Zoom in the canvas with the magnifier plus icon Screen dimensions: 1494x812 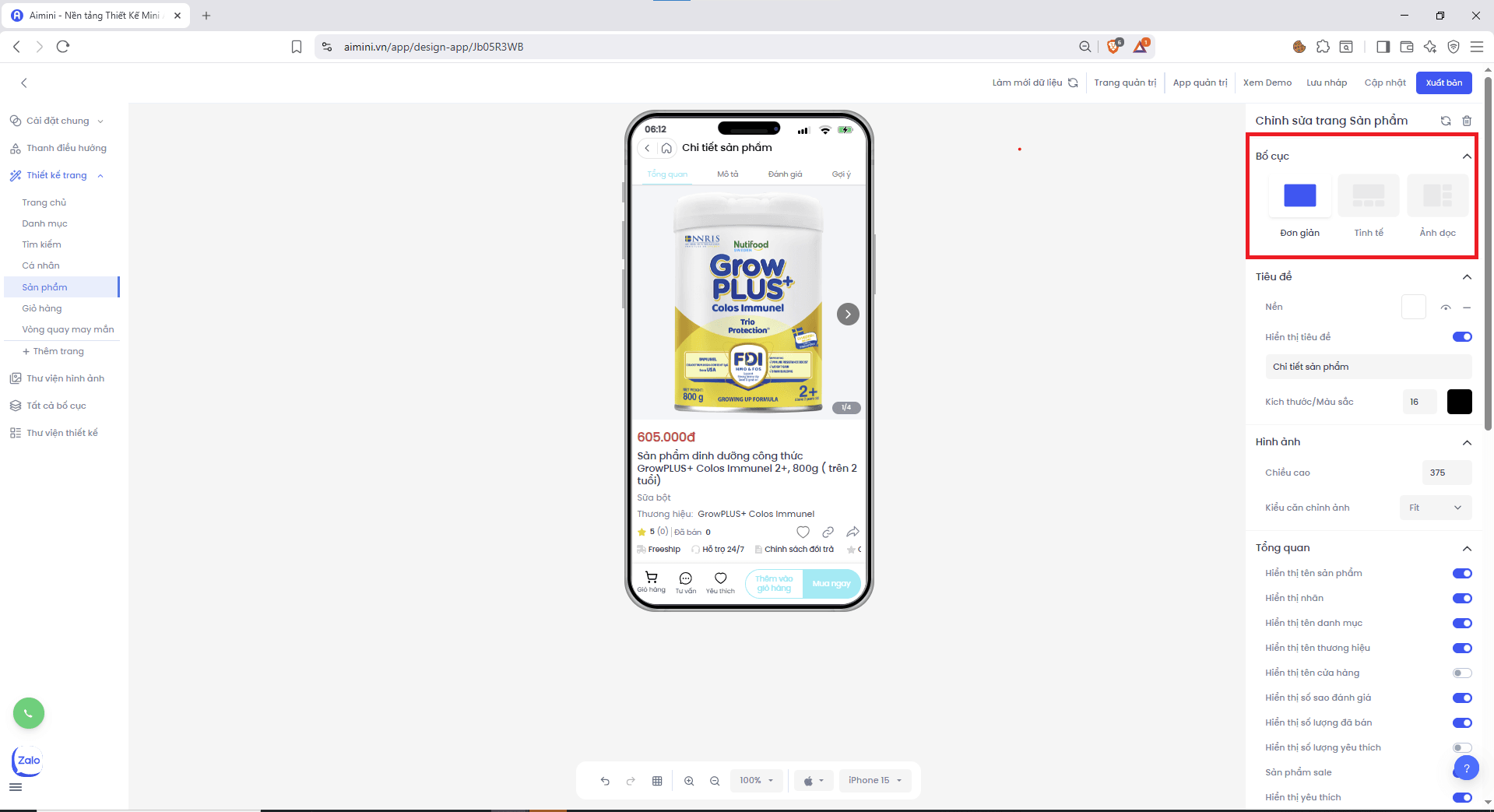point(689,781)
